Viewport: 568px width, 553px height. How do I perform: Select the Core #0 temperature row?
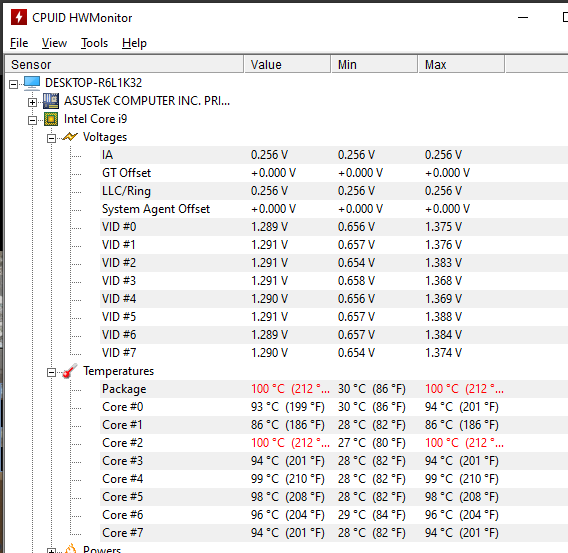[x=333, y=407]
